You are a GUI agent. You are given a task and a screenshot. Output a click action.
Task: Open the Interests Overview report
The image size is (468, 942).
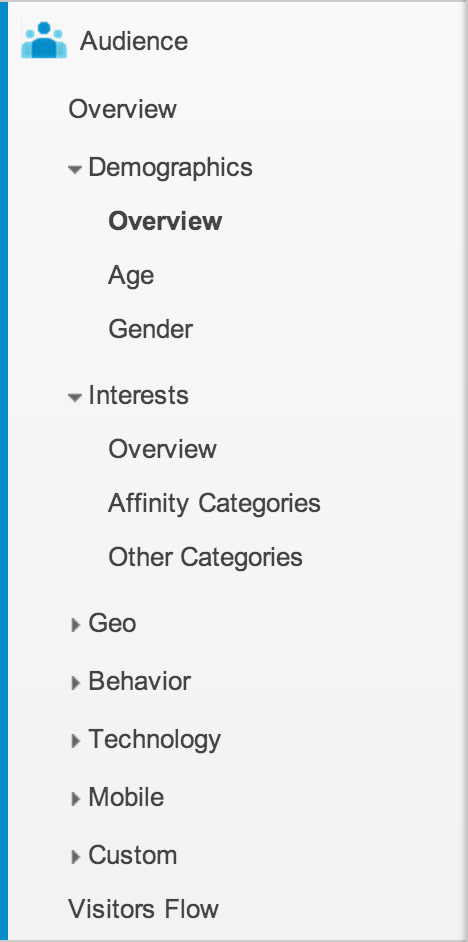point(162,449)
